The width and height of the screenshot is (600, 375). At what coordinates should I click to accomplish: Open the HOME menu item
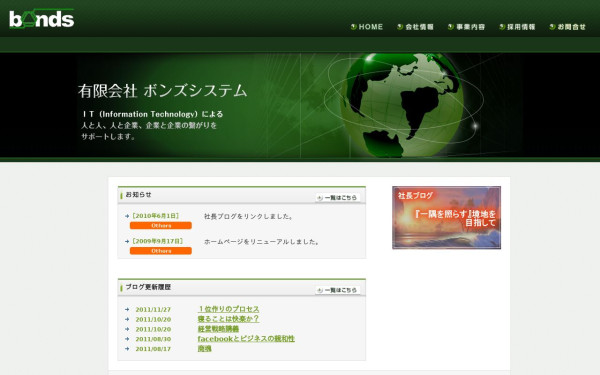tap(370, 27)
